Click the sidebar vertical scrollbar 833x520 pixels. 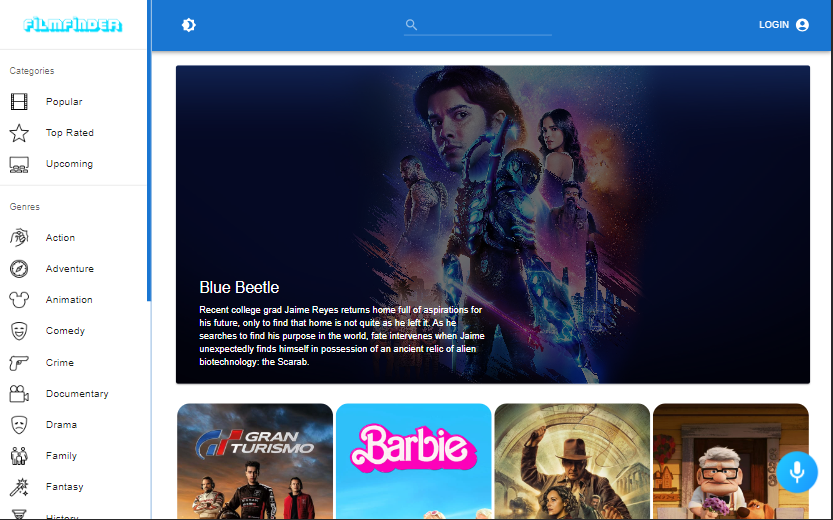[x=149, y=150]
